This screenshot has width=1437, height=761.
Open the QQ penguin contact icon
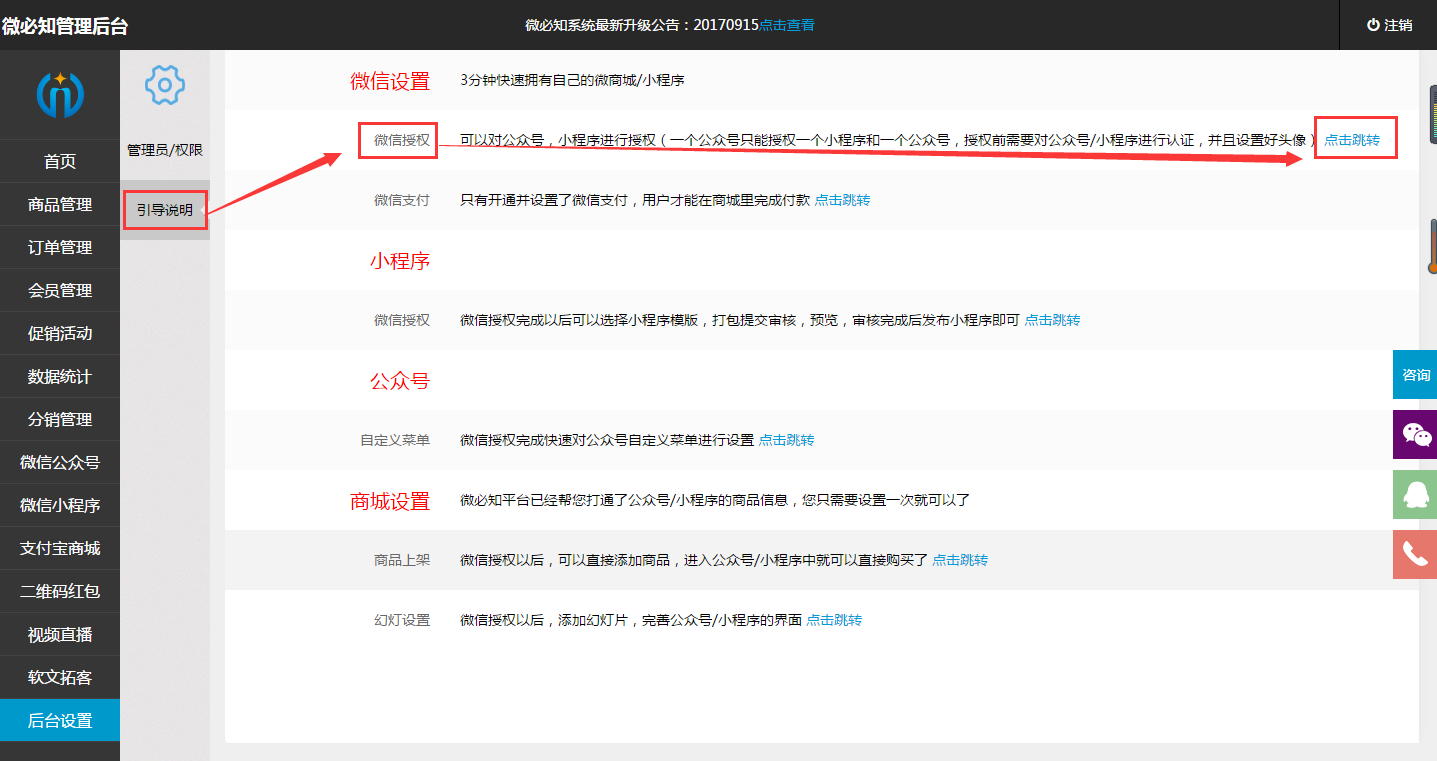1415,494
